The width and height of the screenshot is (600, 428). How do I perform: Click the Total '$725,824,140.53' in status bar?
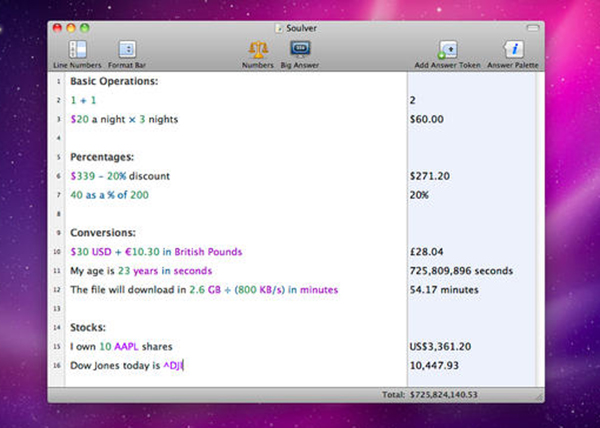click(443, 395)
